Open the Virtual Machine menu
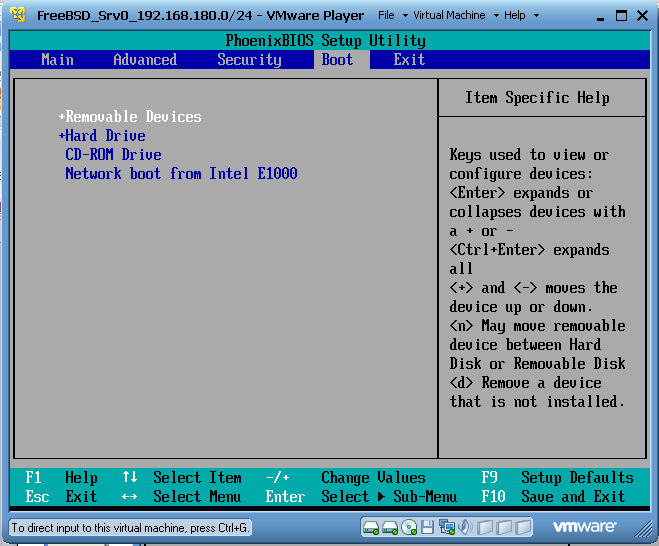The image size is (659, 546). point(449,16)
